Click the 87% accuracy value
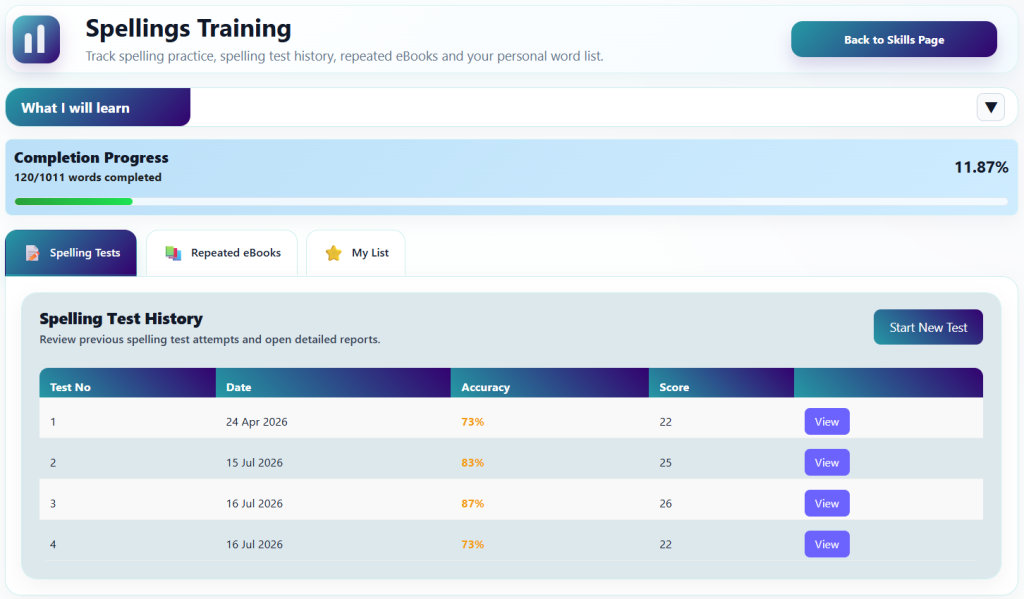Image resolution: width=1024 pixels, height=599 pixels. pos(473,504)
